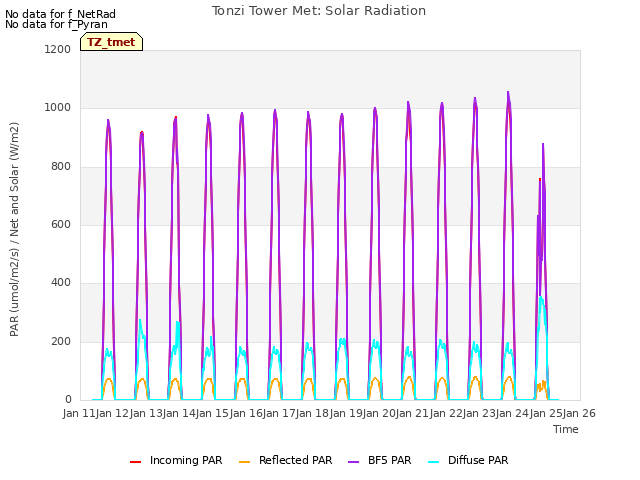This screenshot has height=480, width=640.
Task: Click the TZ_tmet label box
Action: (111, 42)
